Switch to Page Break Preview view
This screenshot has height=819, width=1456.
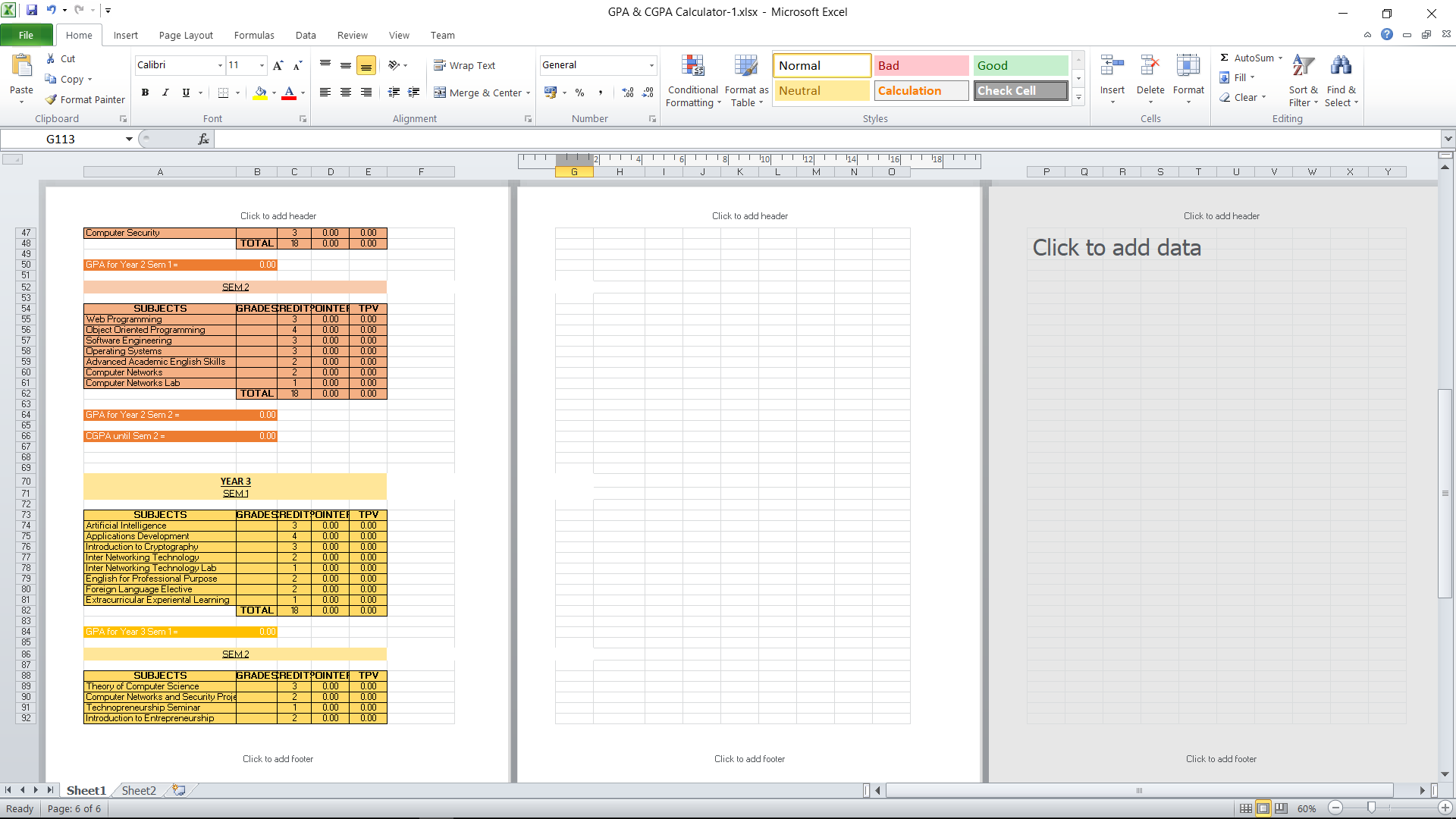1281,808
